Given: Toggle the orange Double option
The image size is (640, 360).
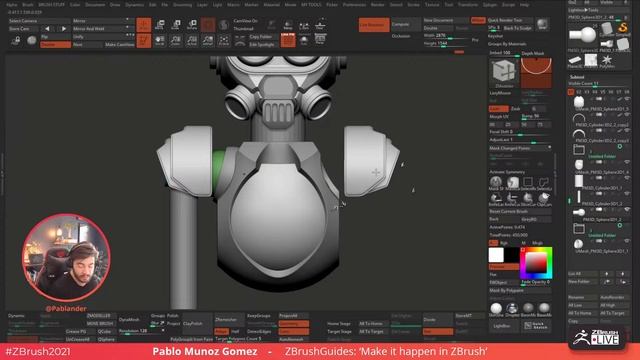Looking at the screenshot, I should pos(56,44).
